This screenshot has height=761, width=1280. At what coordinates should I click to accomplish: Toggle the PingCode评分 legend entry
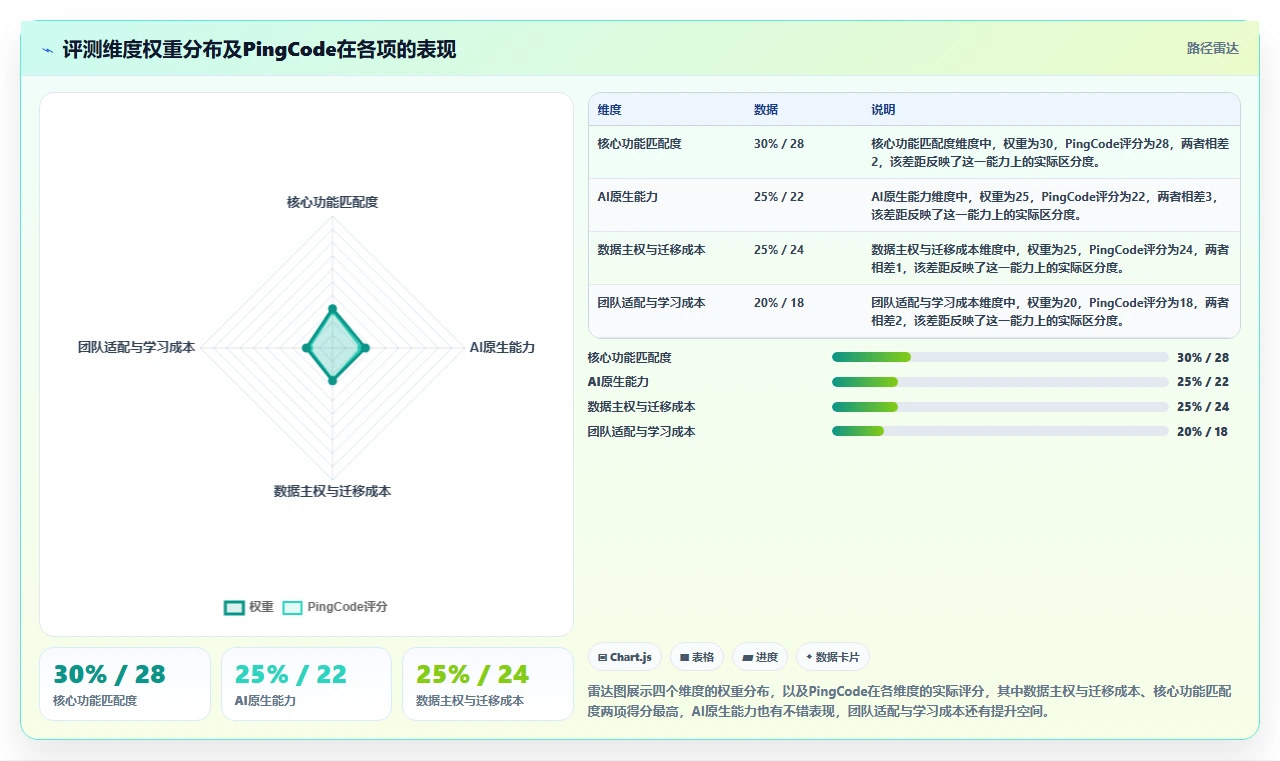[x=335, y=607]
